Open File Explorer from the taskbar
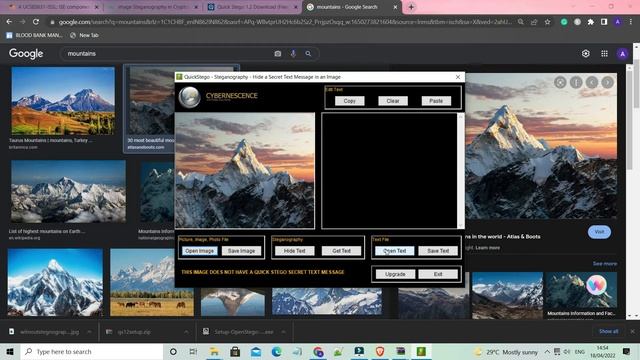640x360 pixels. coord(214,351)
